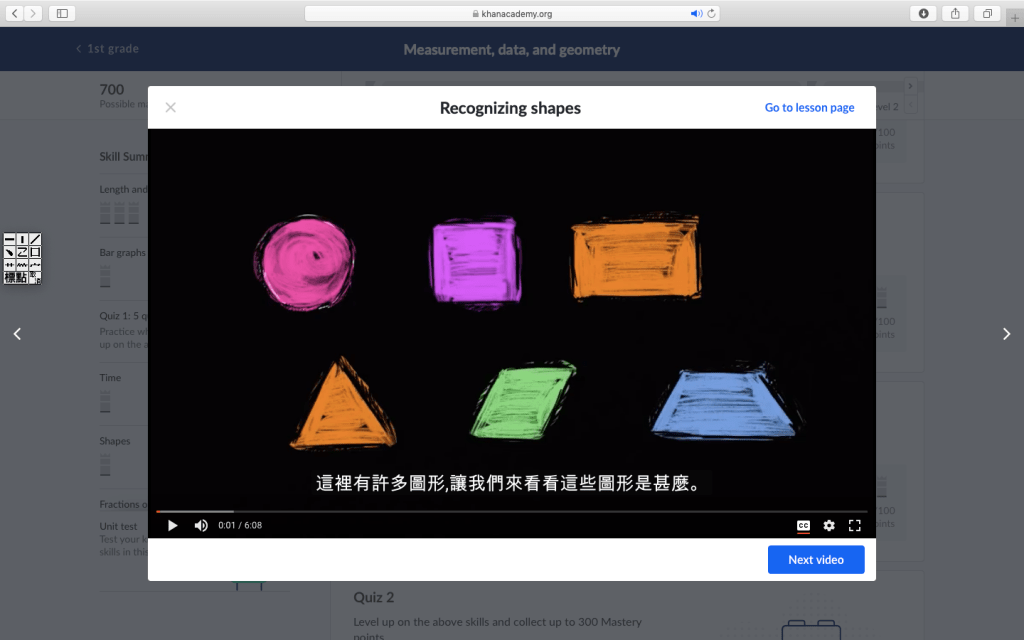Advance to the next item with the right chevron
Image resolution: width=1024 pixels, height=640 pixels.
1006,334
